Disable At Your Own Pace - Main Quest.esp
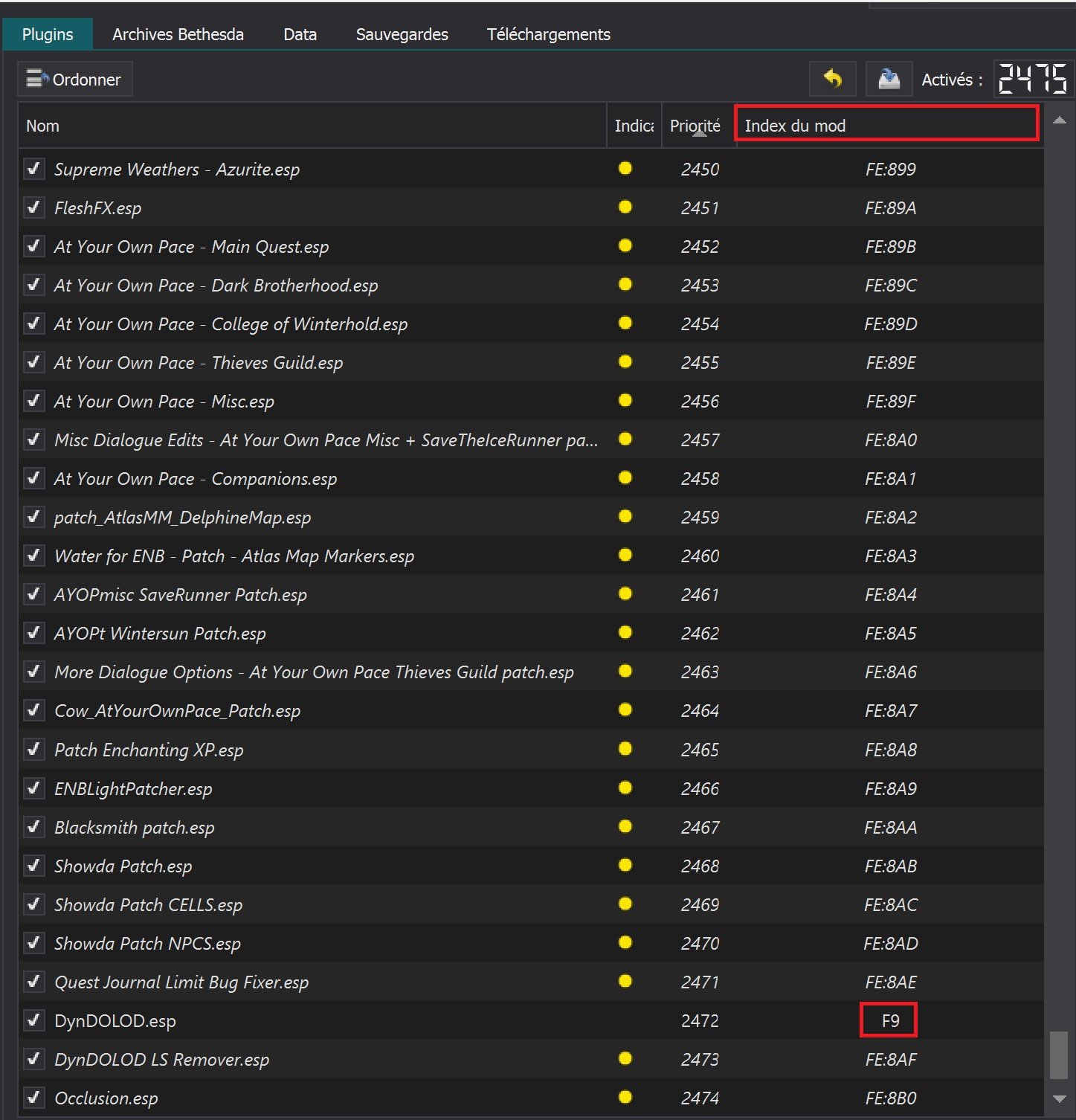Image resolution: width=1076 pixels, height=1120 pixels. (x=33, y=246)
